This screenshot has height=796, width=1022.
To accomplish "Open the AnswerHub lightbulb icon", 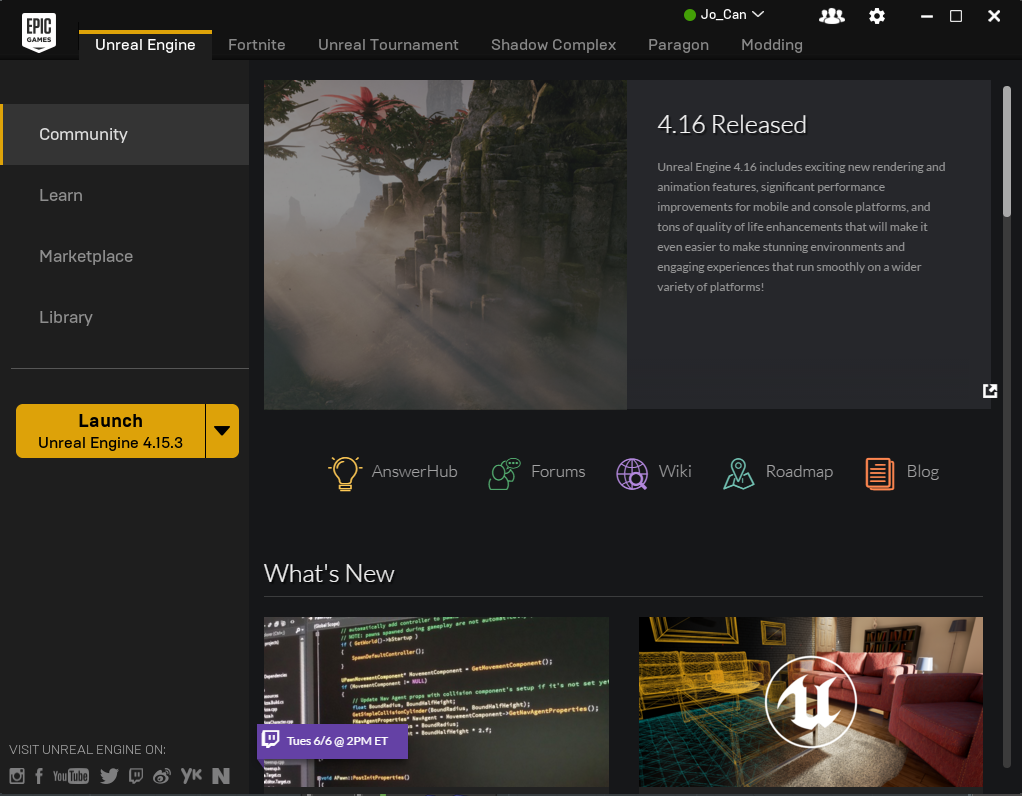I will point(345,473).
